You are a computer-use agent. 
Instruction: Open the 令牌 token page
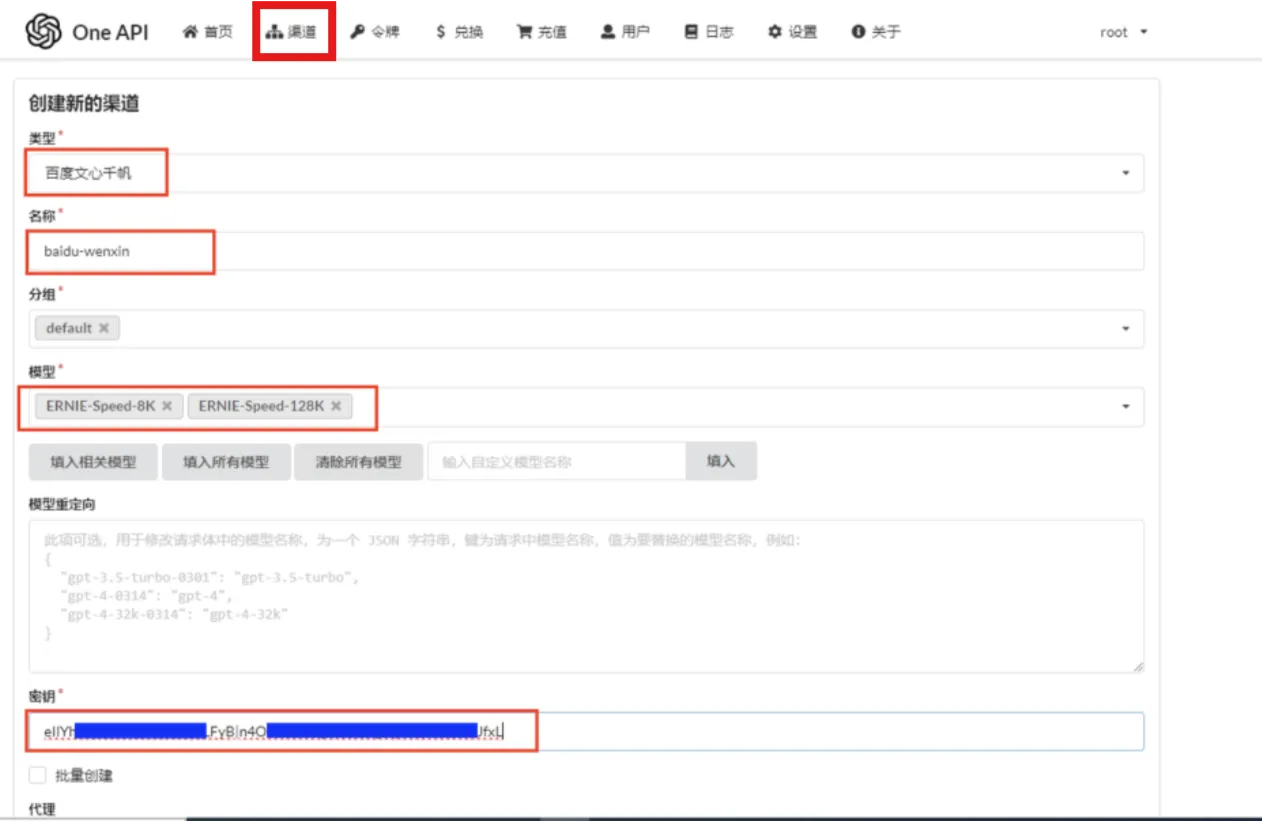pos(375,32)
